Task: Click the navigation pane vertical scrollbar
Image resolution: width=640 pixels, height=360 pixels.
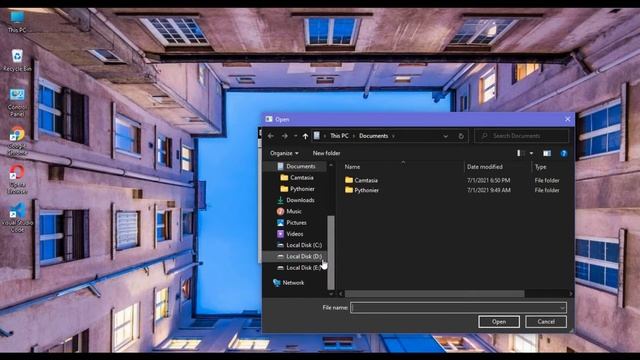Action: [331, 252]
